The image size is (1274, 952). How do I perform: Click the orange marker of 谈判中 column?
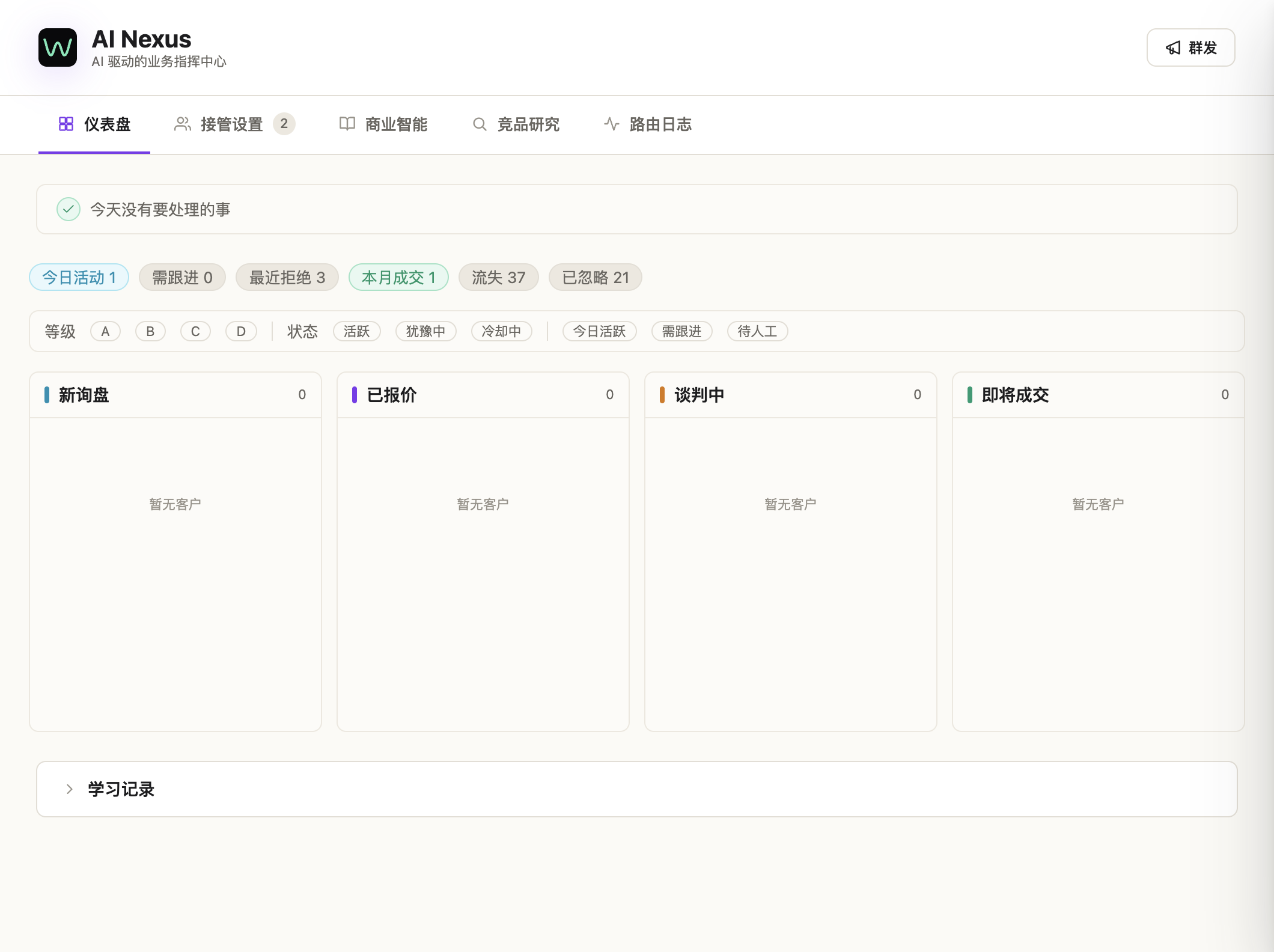tap(662, 395)
